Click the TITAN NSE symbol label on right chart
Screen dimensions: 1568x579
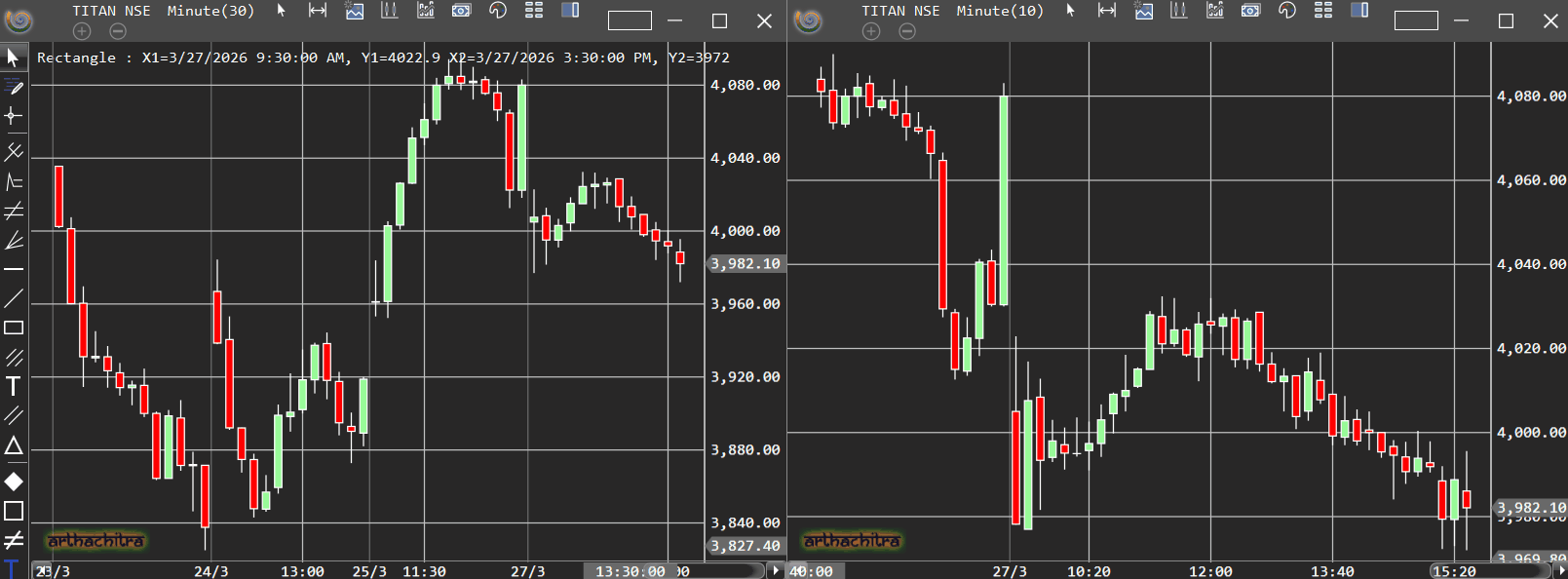click(900, 11)
